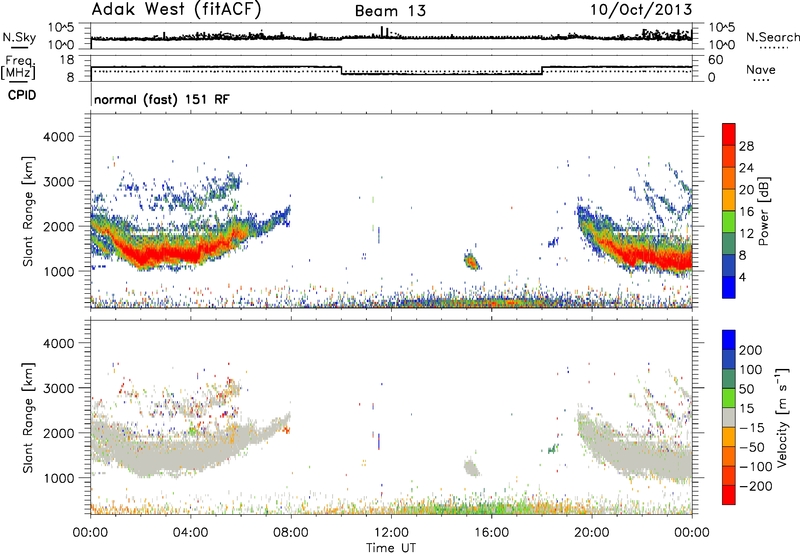
Task: Click the date '10/Oct/2013'
Action: pos(641,10)
